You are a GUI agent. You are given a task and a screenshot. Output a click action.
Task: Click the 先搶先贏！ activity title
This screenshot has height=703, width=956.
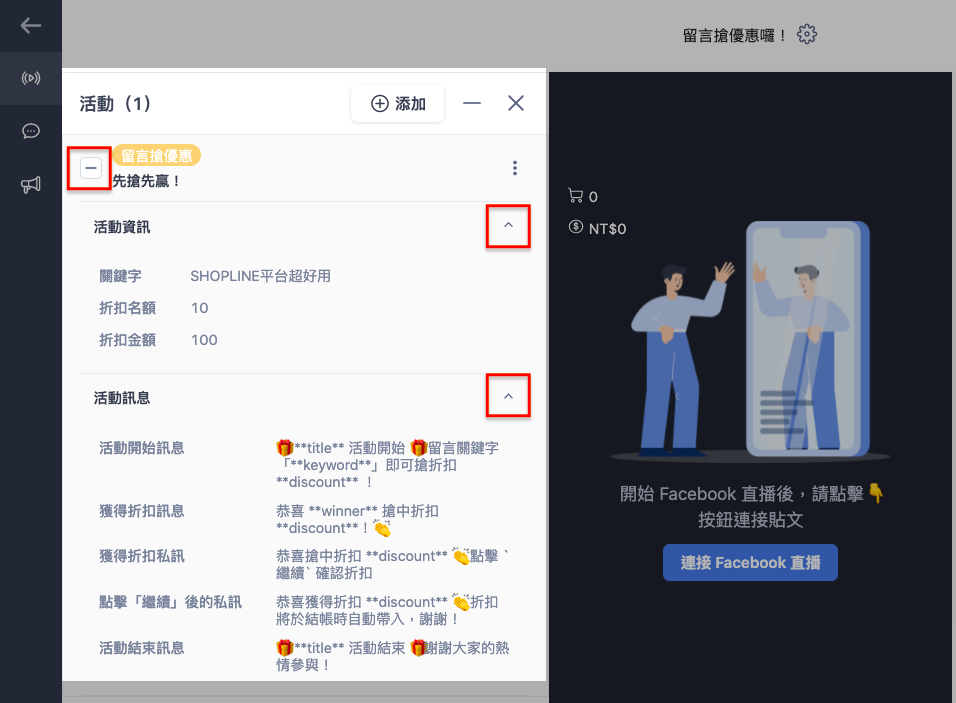(146, 181)
